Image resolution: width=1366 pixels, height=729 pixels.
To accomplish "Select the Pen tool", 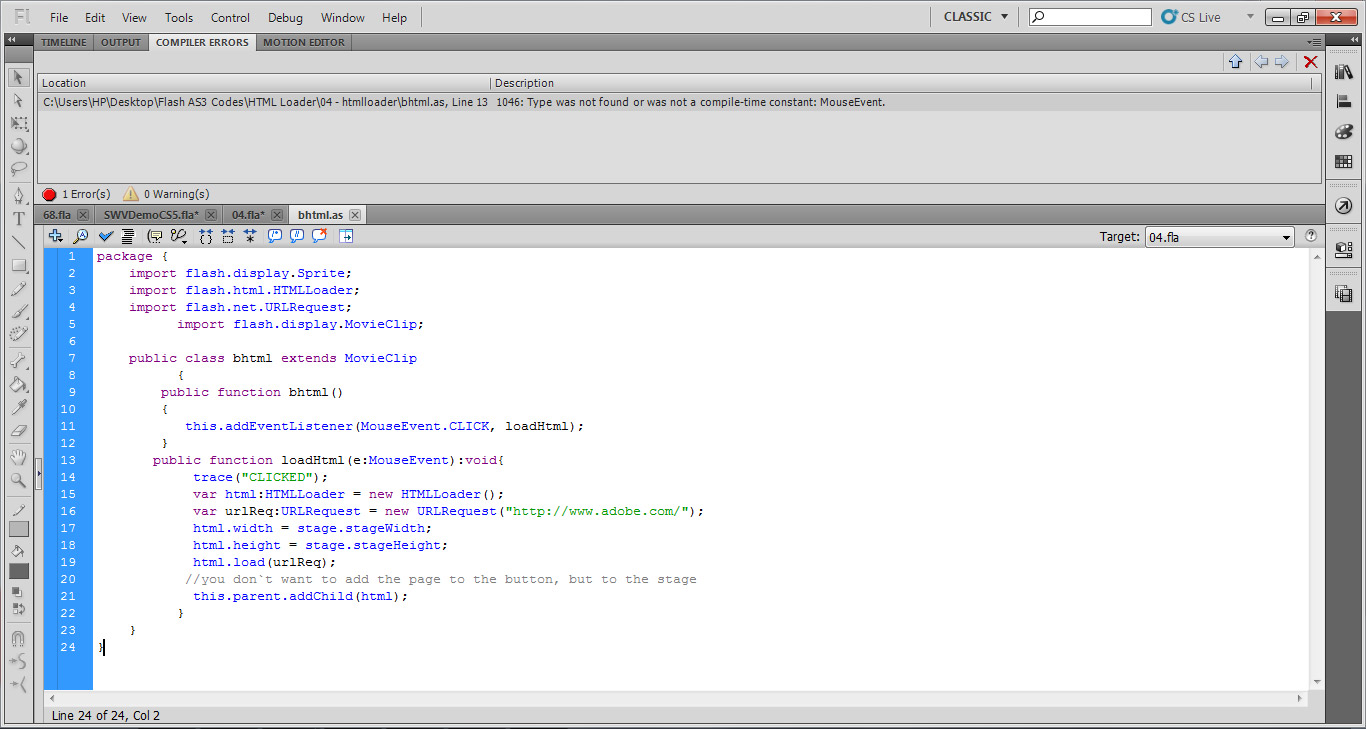I will 19,196.
